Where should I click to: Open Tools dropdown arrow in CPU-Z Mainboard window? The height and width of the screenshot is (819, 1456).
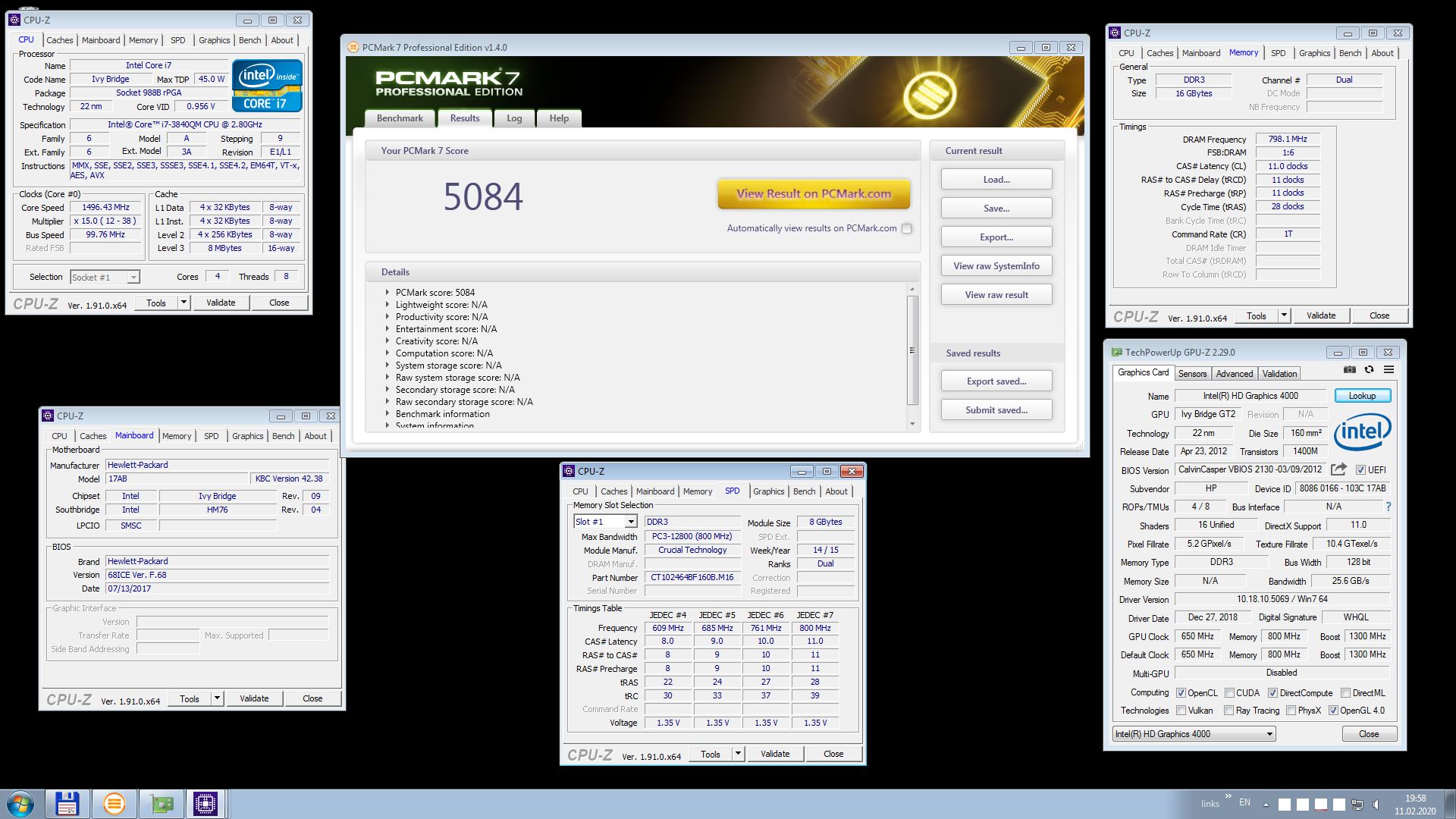(217, 698)
